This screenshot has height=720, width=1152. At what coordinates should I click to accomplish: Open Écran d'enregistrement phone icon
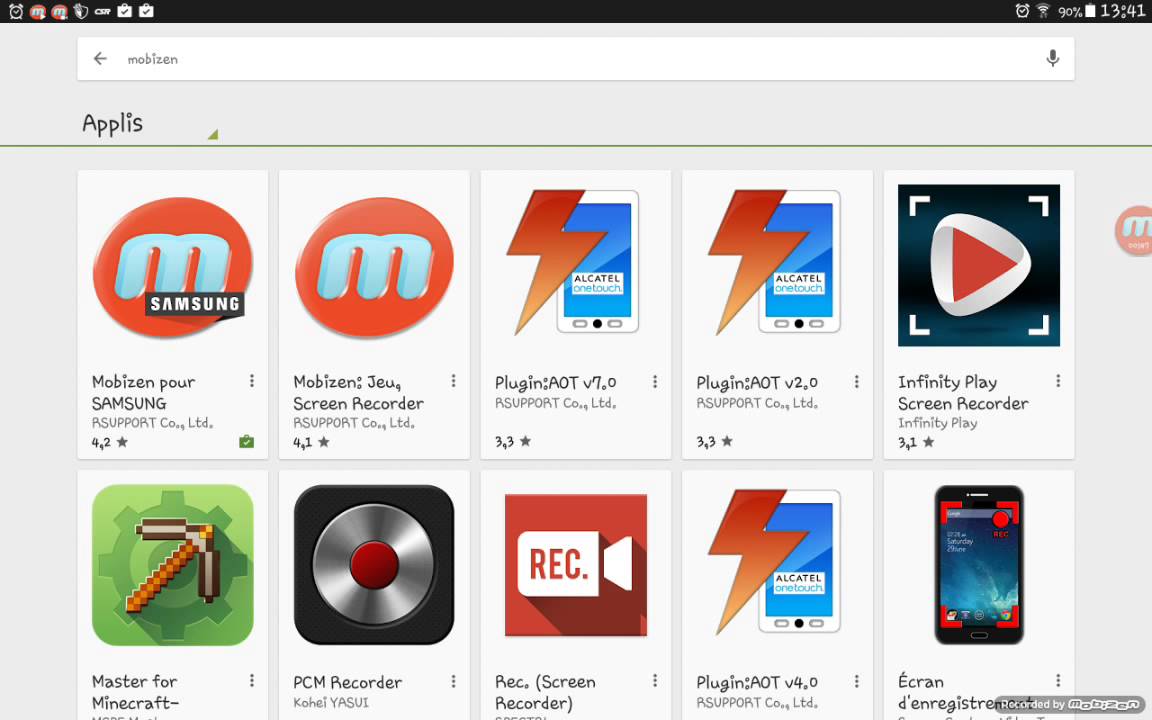[979, 565]
